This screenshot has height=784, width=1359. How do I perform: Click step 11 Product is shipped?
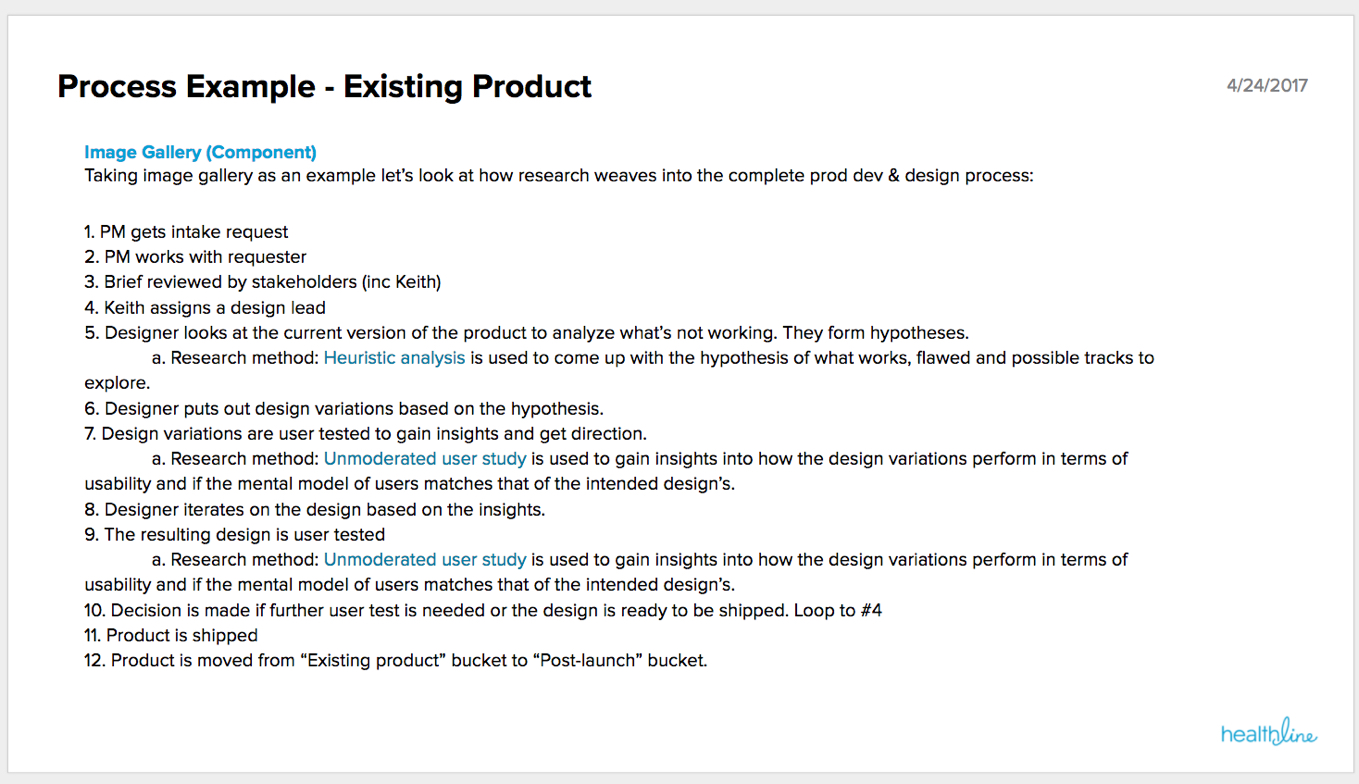(x=171, y=635)
